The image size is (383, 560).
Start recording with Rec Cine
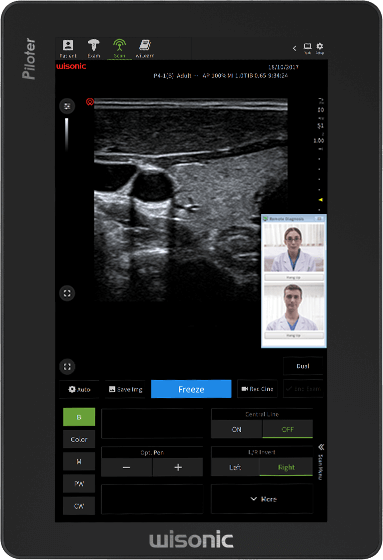257,389
